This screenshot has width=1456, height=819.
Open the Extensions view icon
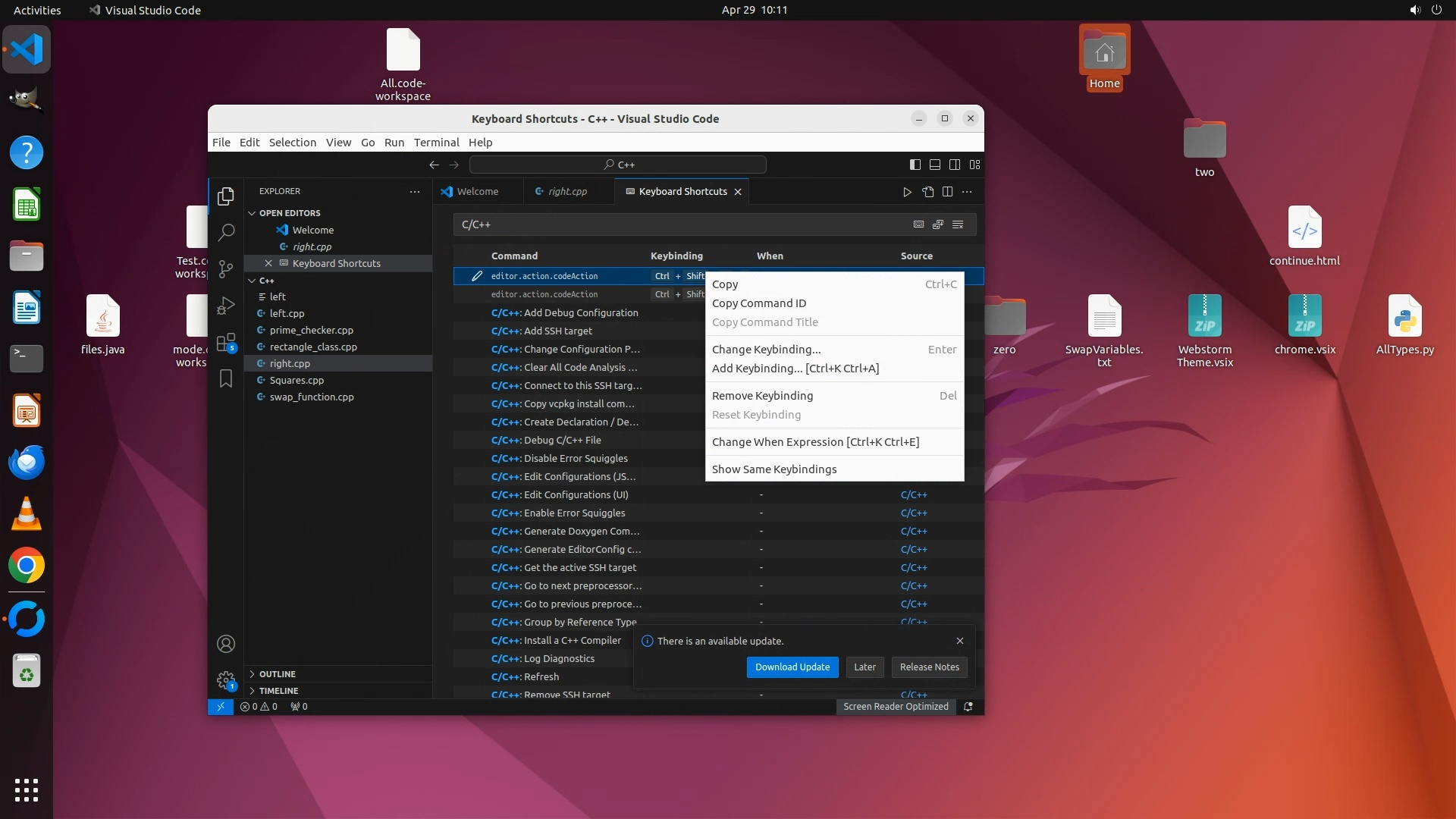click(226, 343)
